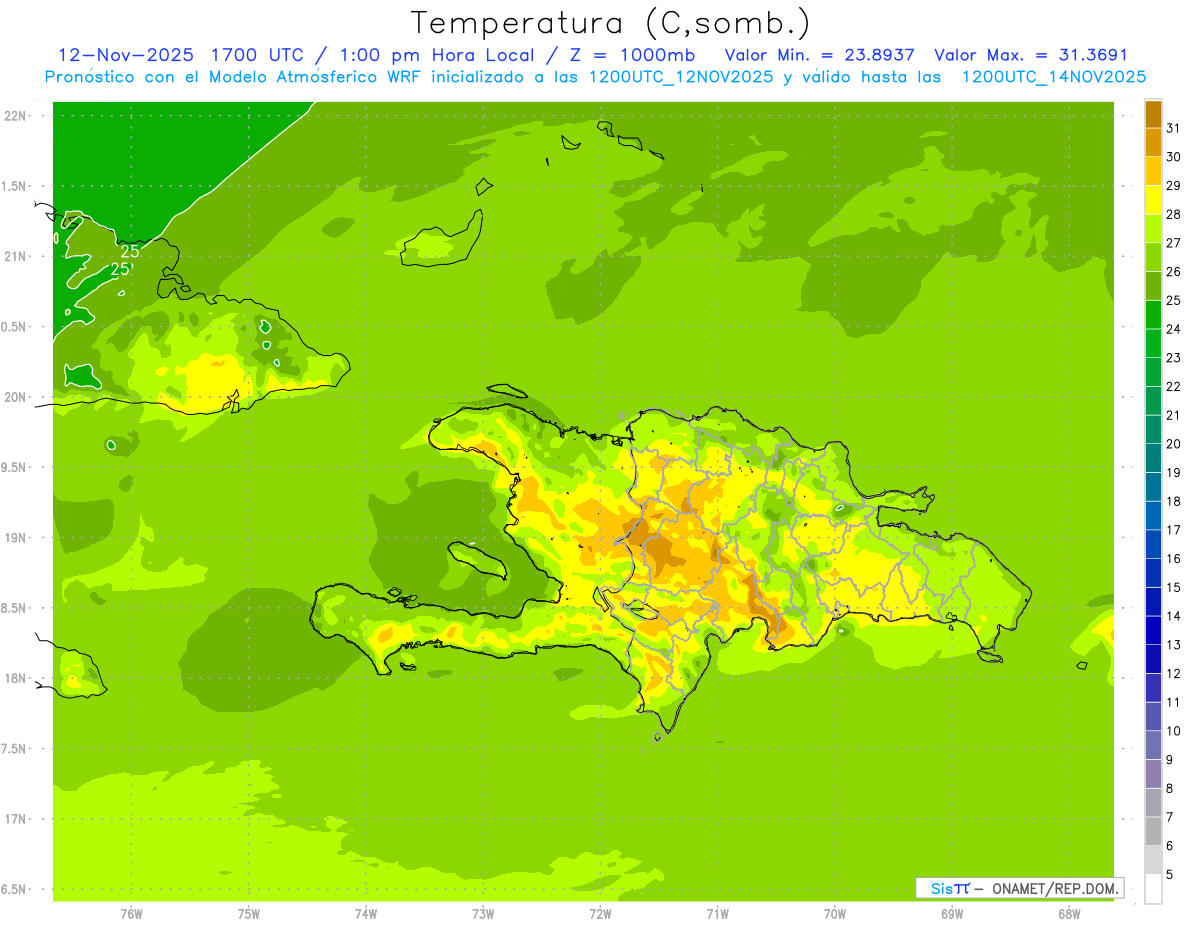
Task: Click the legend value '12'
Action: tap(1174, 673)
